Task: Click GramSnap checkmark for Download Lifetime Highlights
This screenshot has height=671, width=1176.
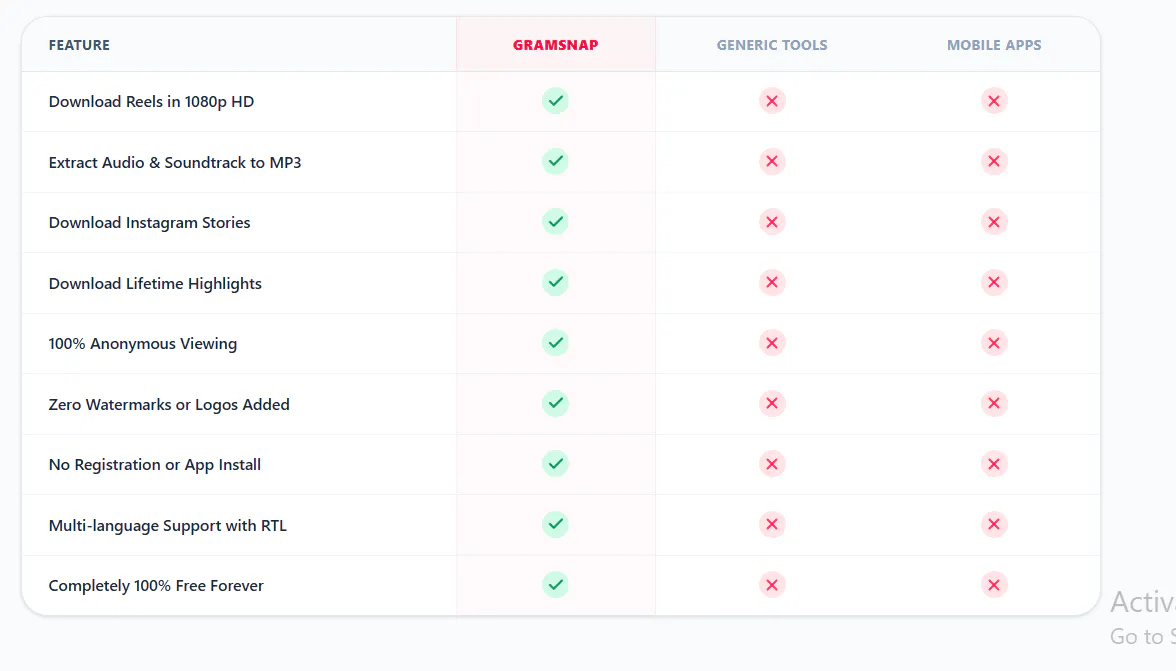Action: 555,283
